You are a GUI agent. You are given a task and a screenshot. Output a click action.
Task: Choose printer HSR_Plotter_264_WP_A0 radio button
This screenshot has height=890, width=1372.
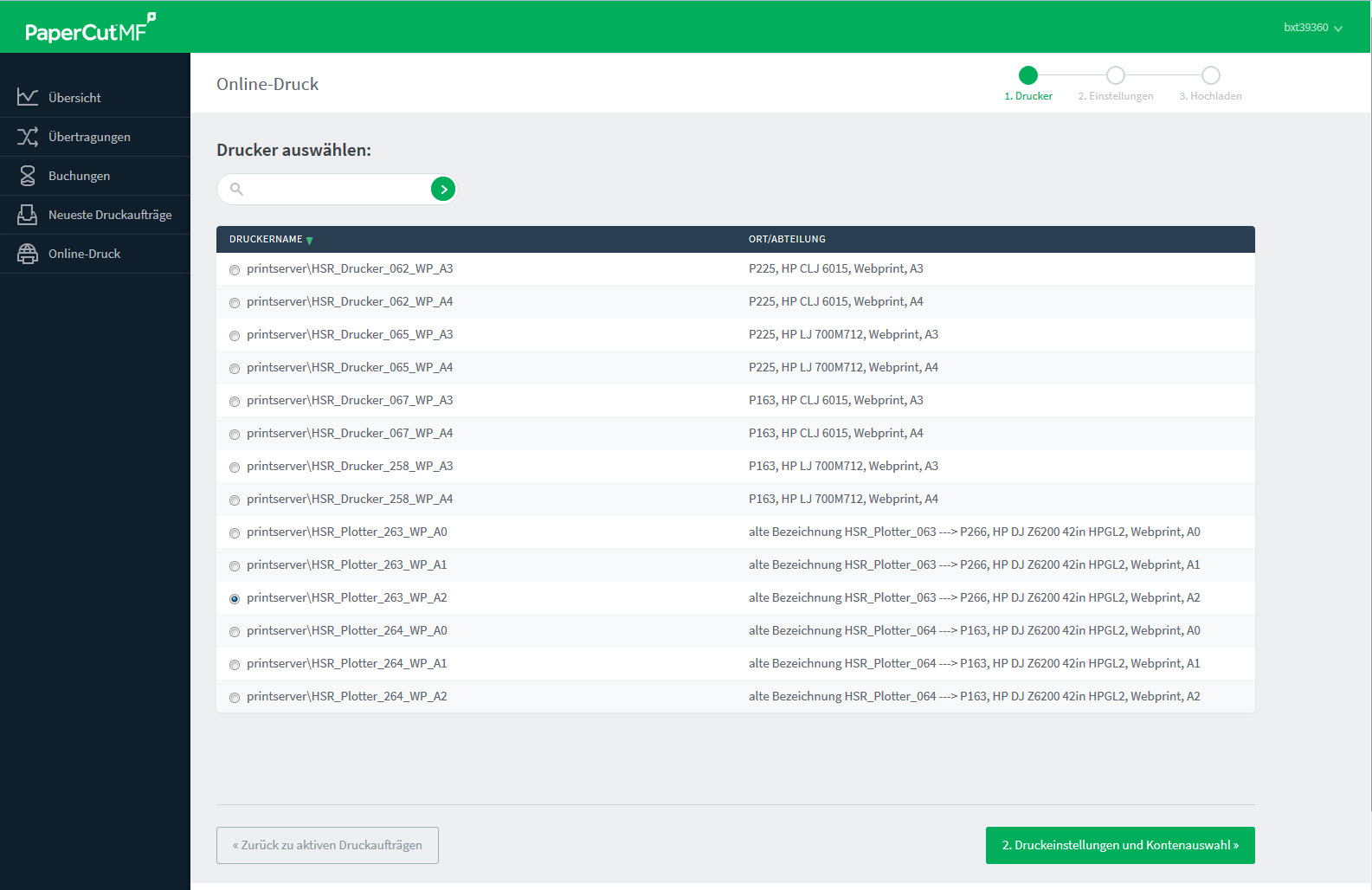click(235, 632)
